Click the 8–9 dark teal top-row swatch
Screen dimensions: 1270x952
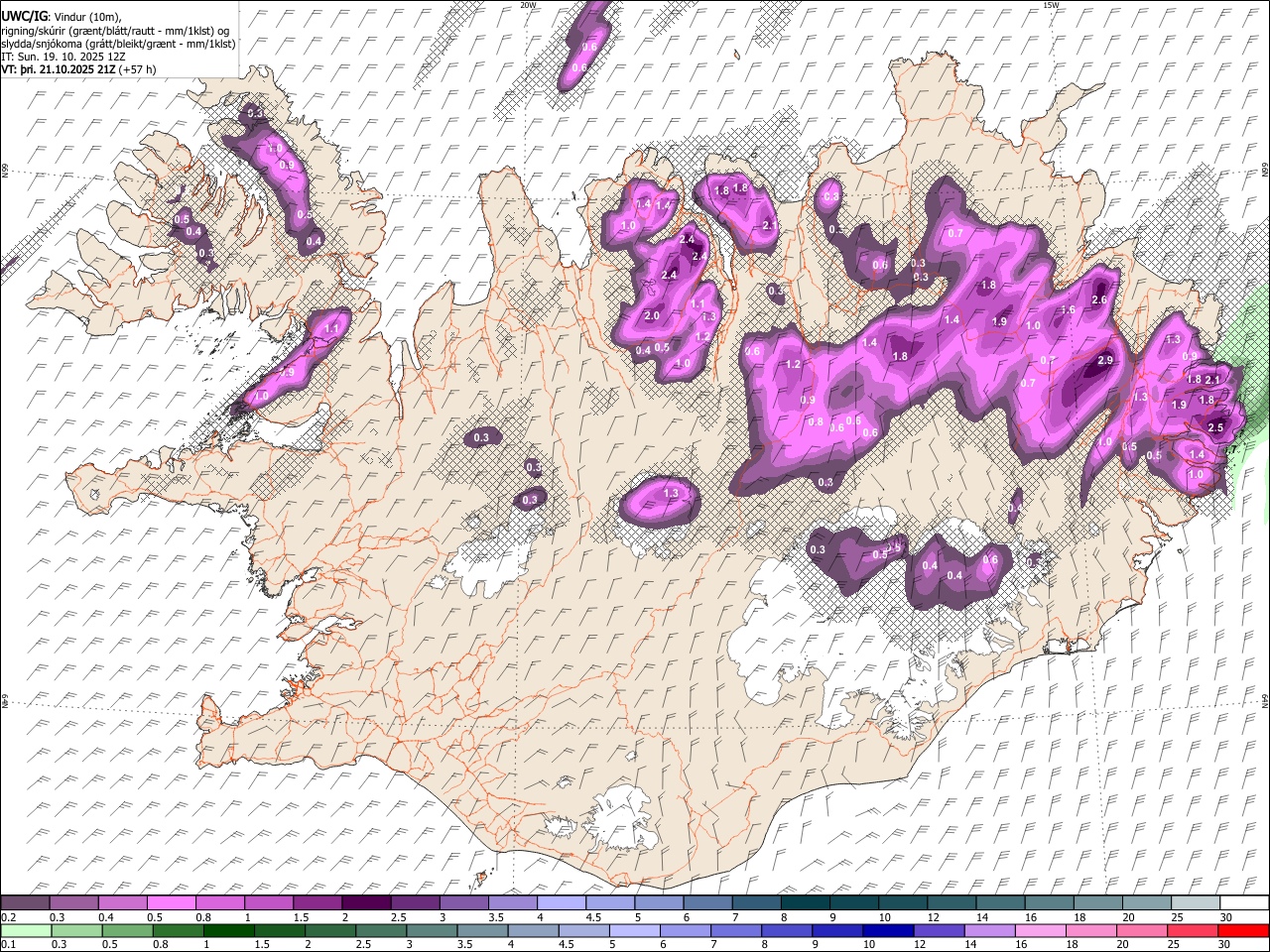point(805,903)
